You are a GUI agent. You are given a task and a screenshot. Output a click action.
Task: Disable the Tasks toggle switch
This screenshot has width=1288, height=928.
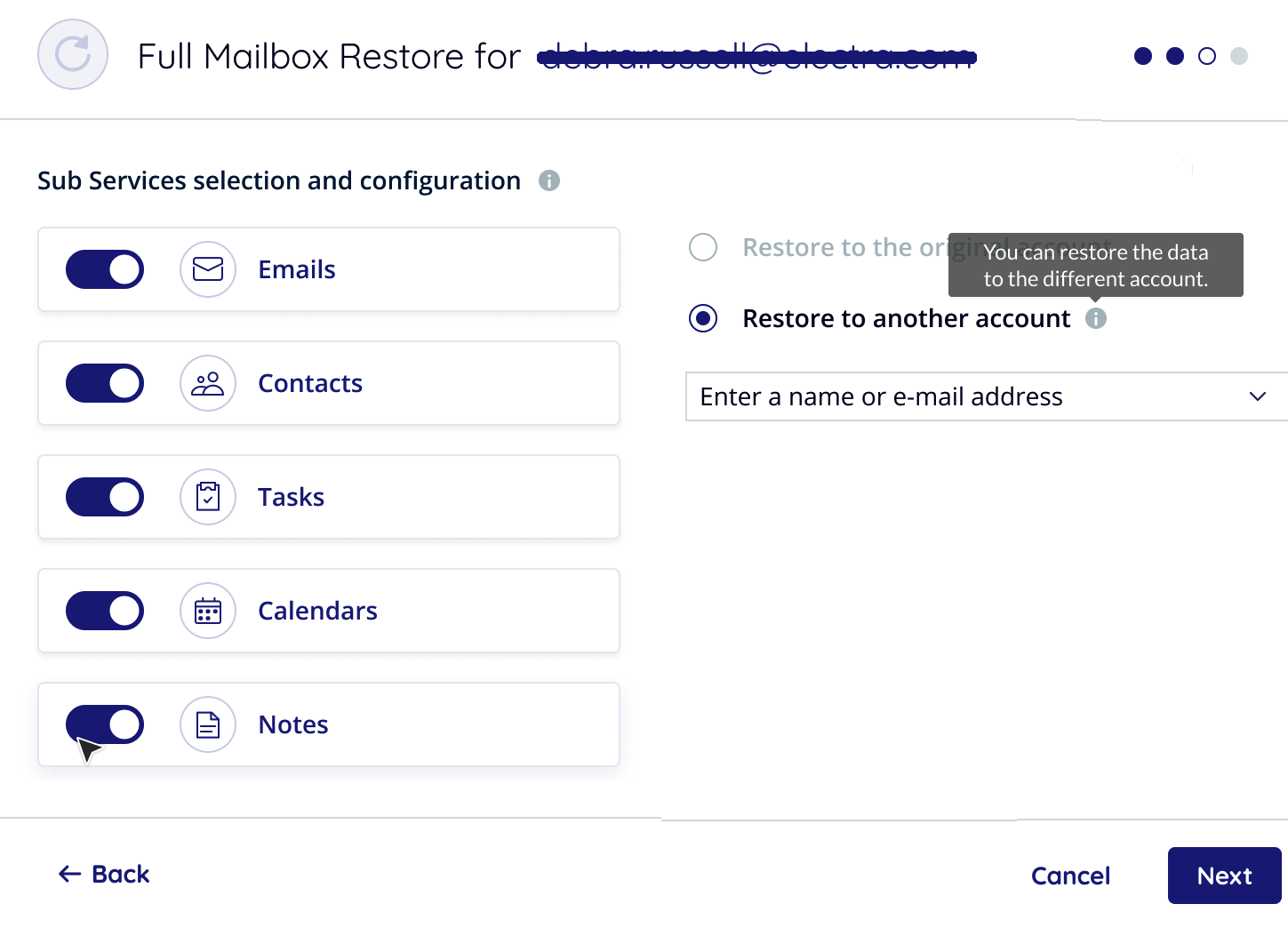[105, 497]
